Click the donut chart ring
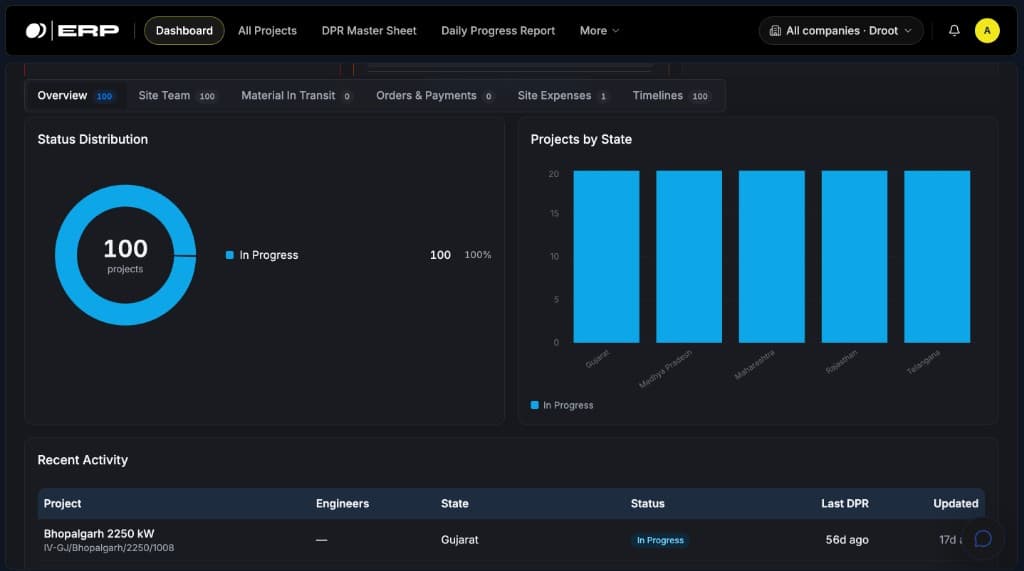This screenshot has width=1024, height=571. [125, 195]
